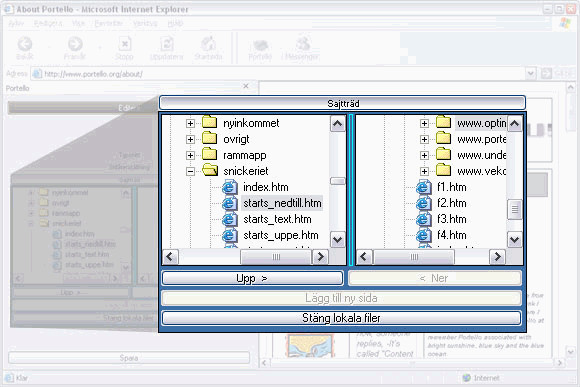The image size is (580, 387).
Task: Expand the rammapp folder
Action: click(x=190, y=155)
